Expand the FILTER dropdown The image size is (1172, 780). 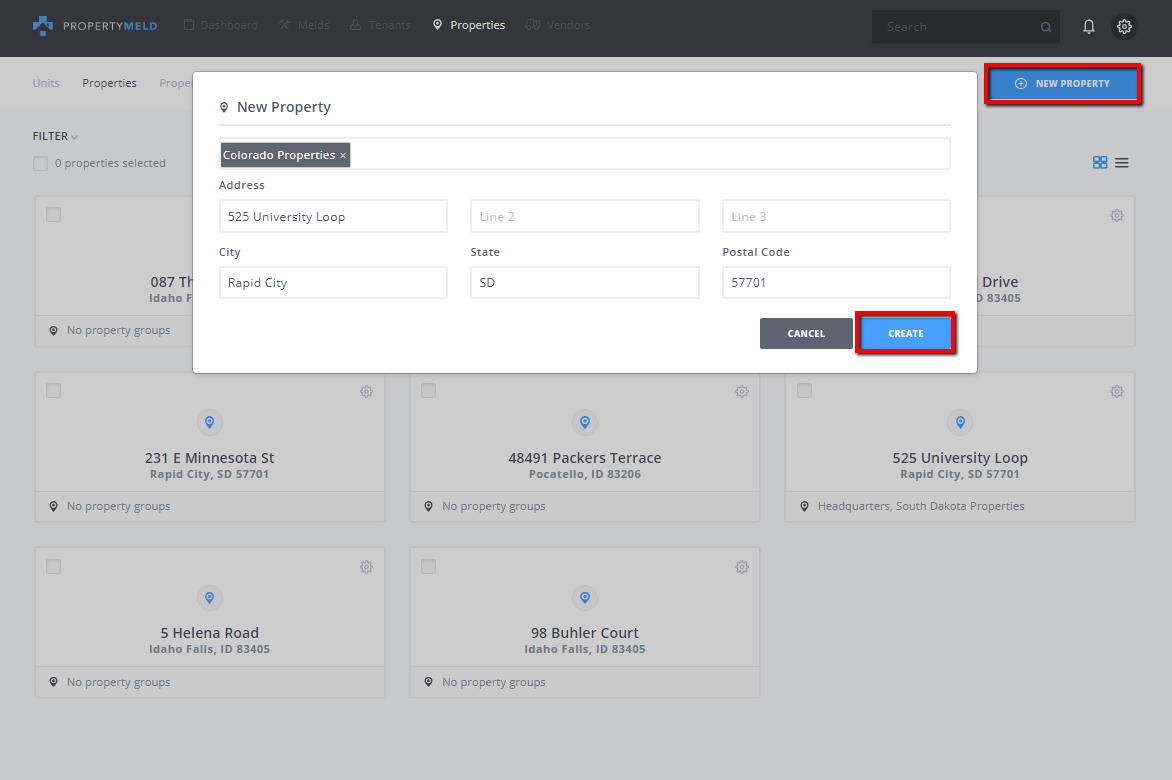point(55,137)
